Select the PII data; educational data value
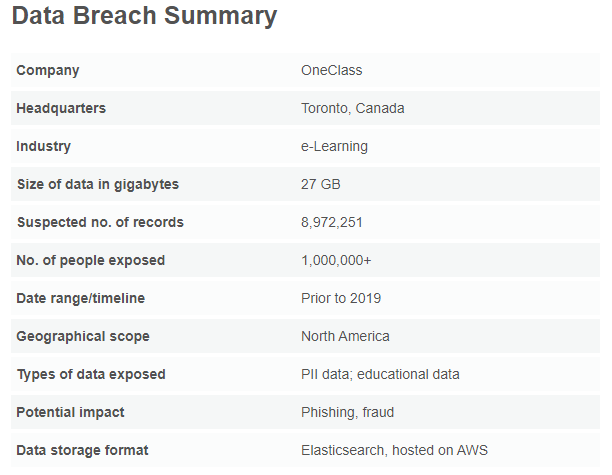The height and width of the screenshot is (475, 612). (x=380, y=374)
